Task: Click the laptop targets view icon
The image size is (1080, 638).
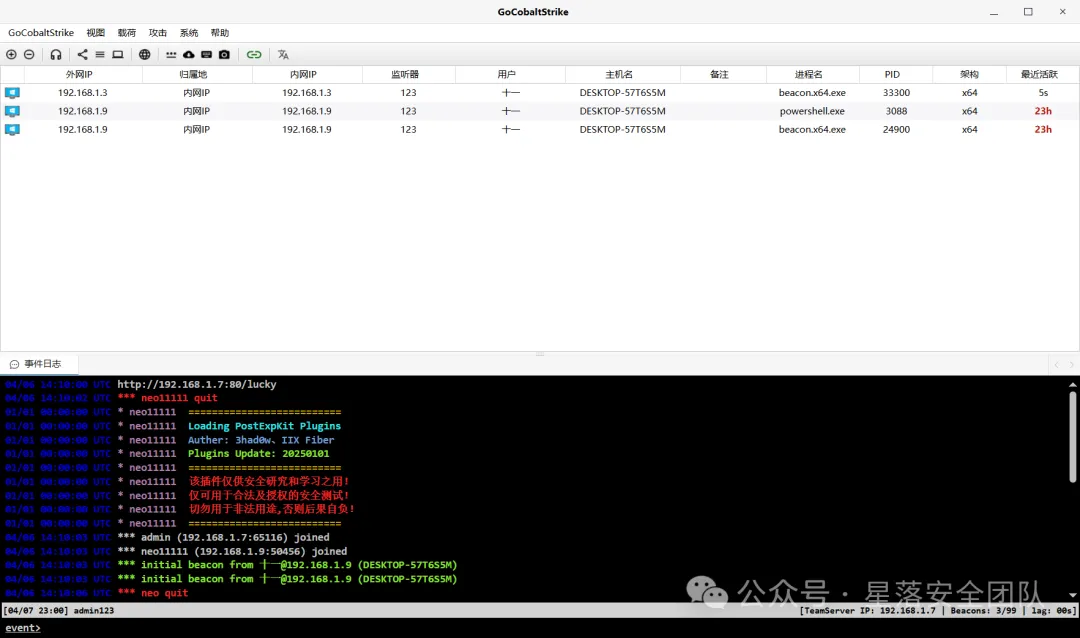Action: (118, 54)
